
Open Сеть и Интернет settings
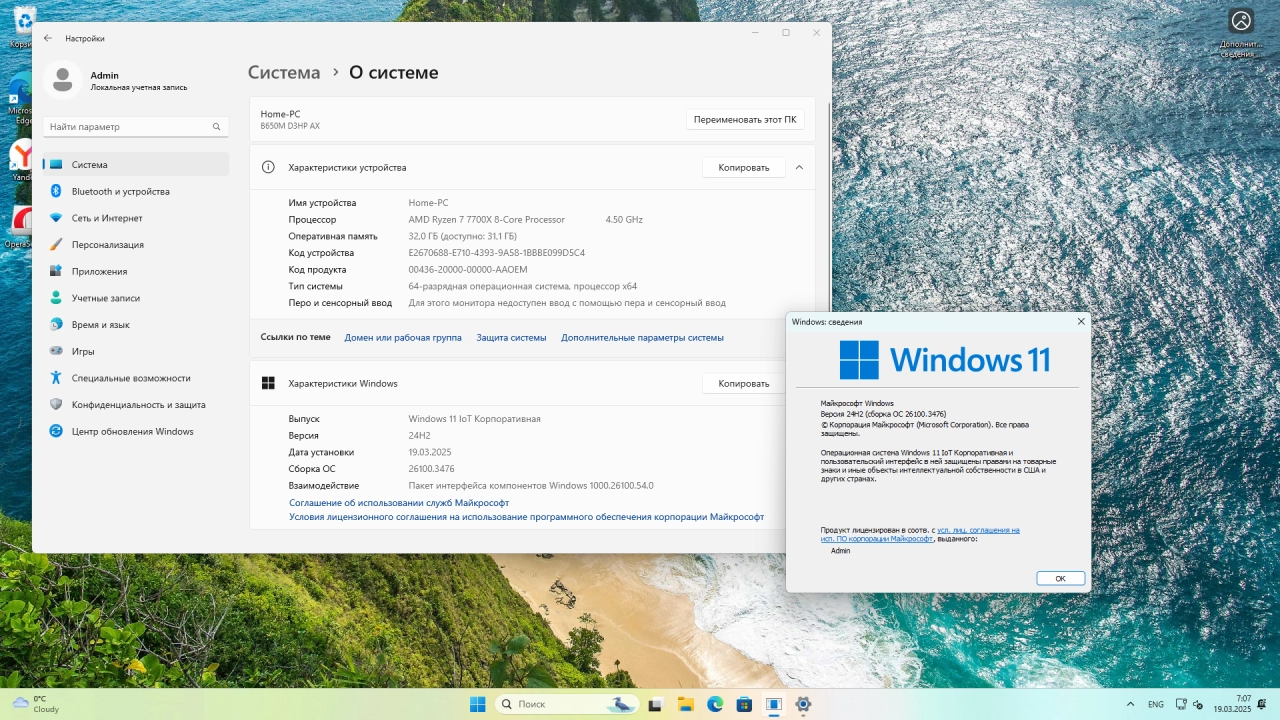pyautogui.click(x=136, y=218)
